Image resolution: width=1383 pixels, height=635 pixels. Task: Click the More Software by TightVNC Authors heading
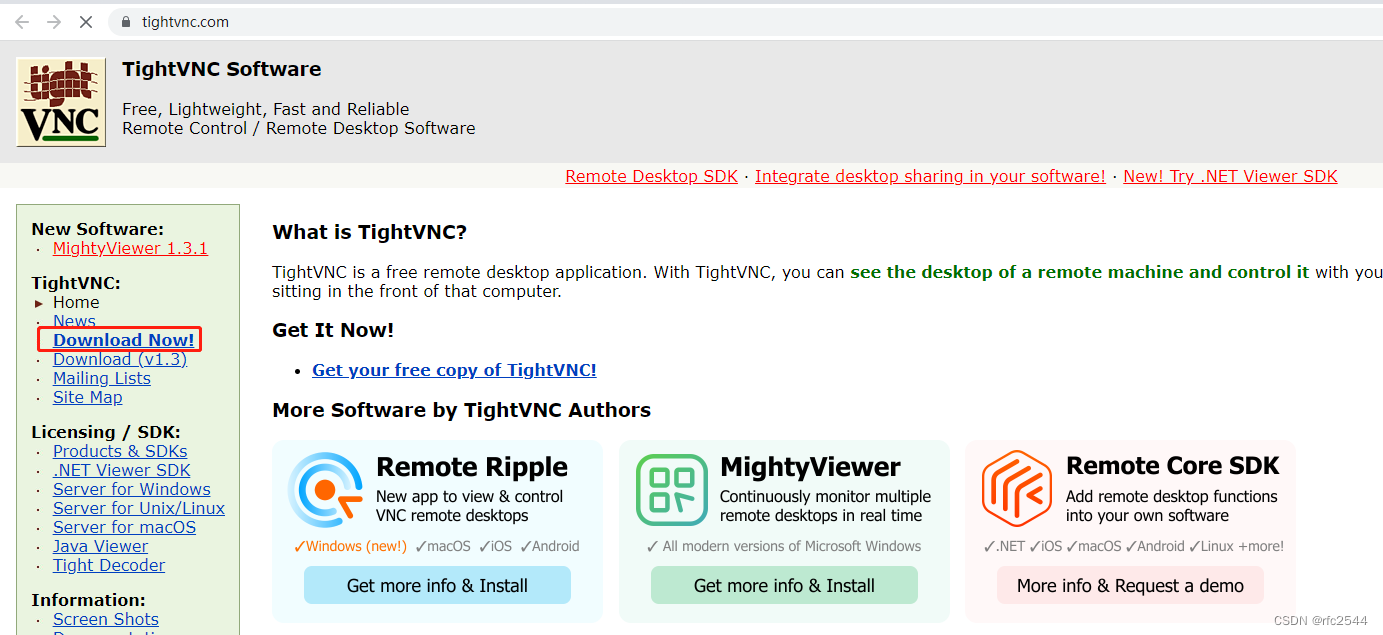[462, 410]
